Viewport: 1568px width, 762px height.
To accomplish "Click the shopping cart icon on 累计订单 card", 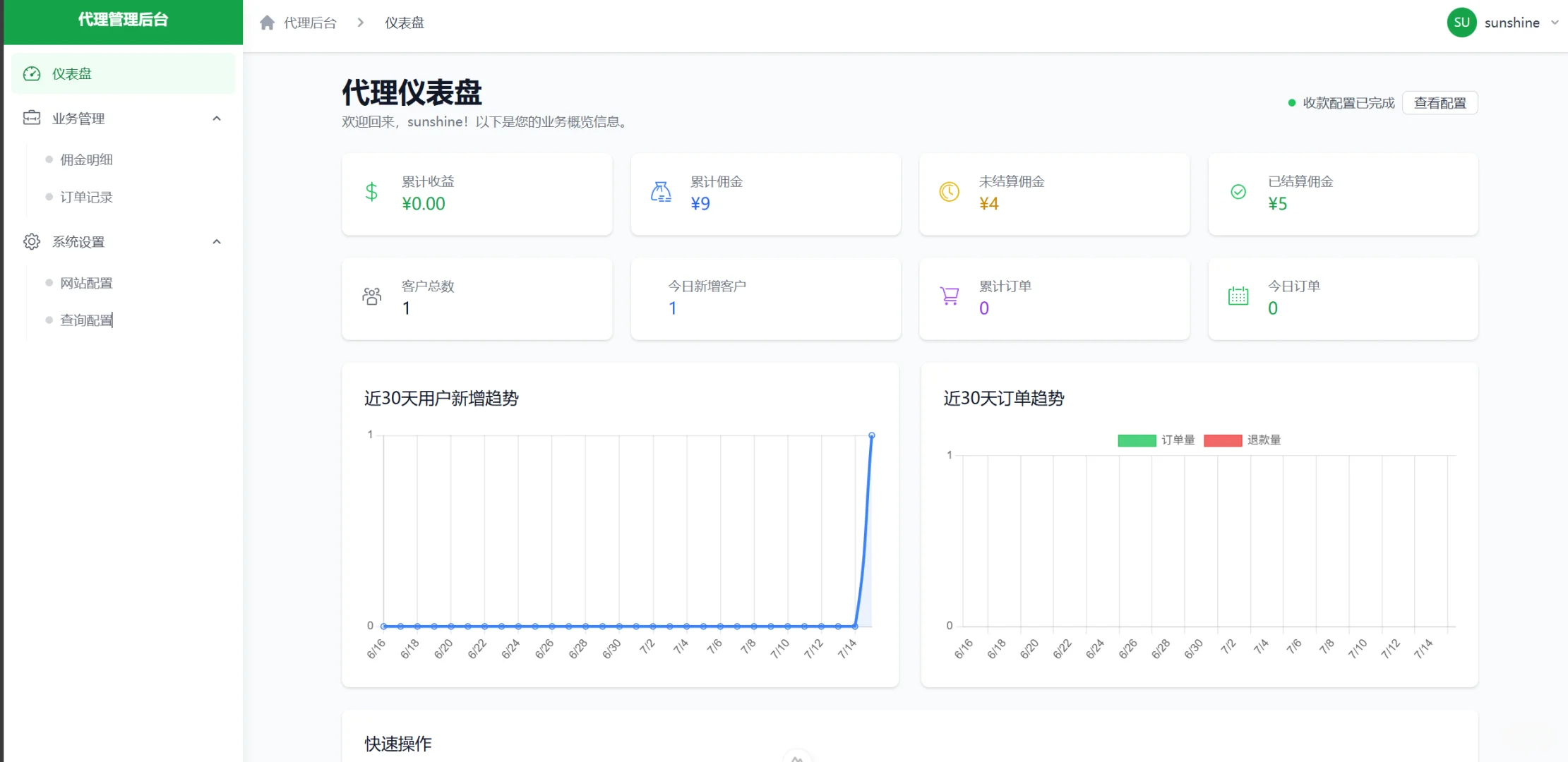I will click(949, 296).
